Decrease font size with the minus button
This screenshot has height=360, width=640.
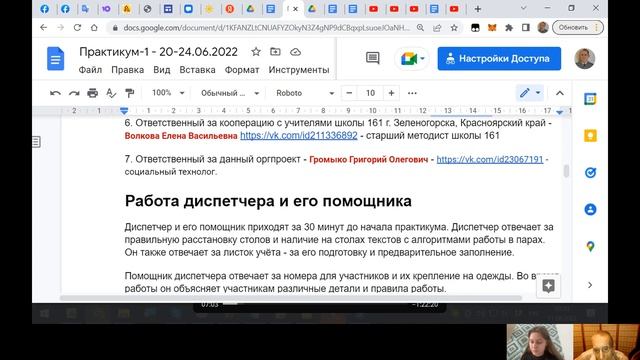pyautogui.click(x=349, y=93)
